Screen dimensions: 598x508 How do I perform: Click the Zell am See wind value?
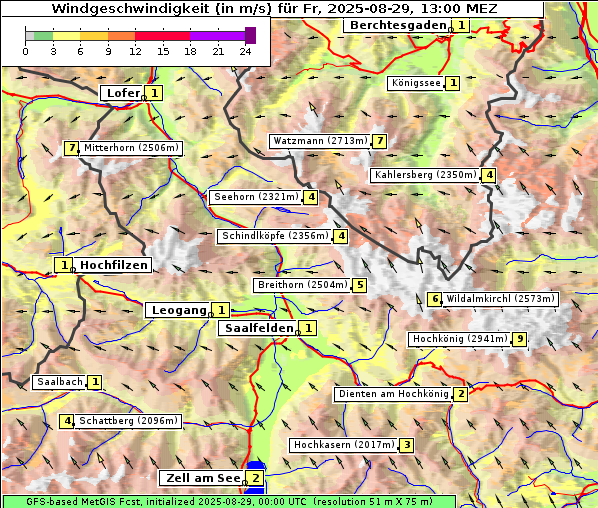tap(255, 478)
